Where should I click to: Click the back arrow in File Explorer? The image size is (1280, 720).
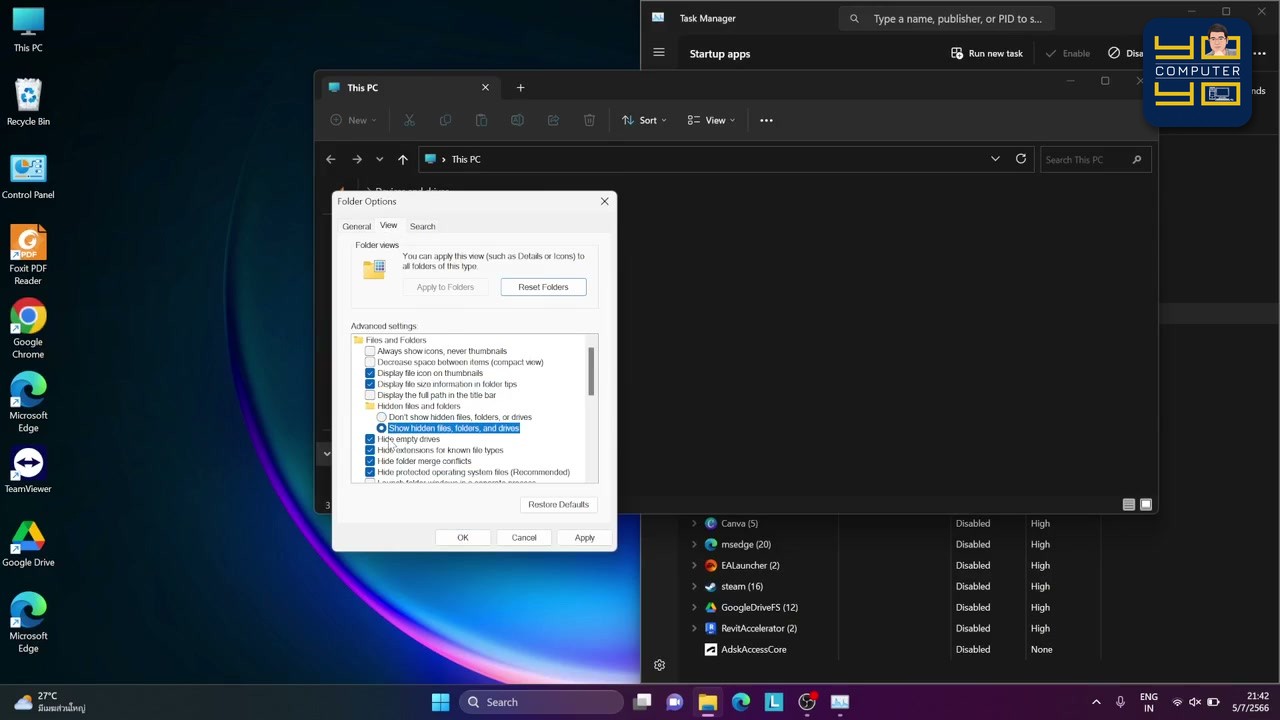click(x=331, y=159)
